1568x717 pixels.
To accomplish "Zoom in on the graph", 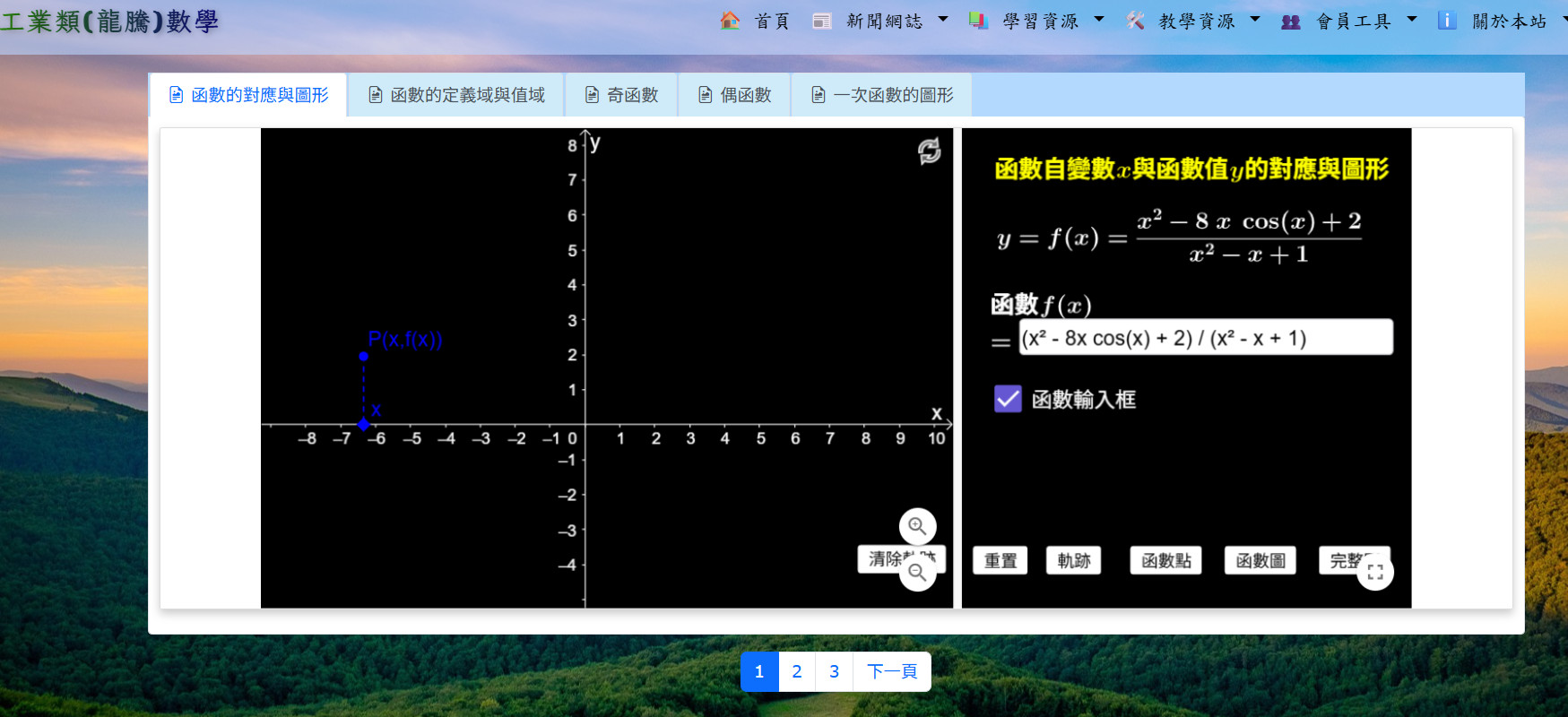I will [x=917, y=526].
